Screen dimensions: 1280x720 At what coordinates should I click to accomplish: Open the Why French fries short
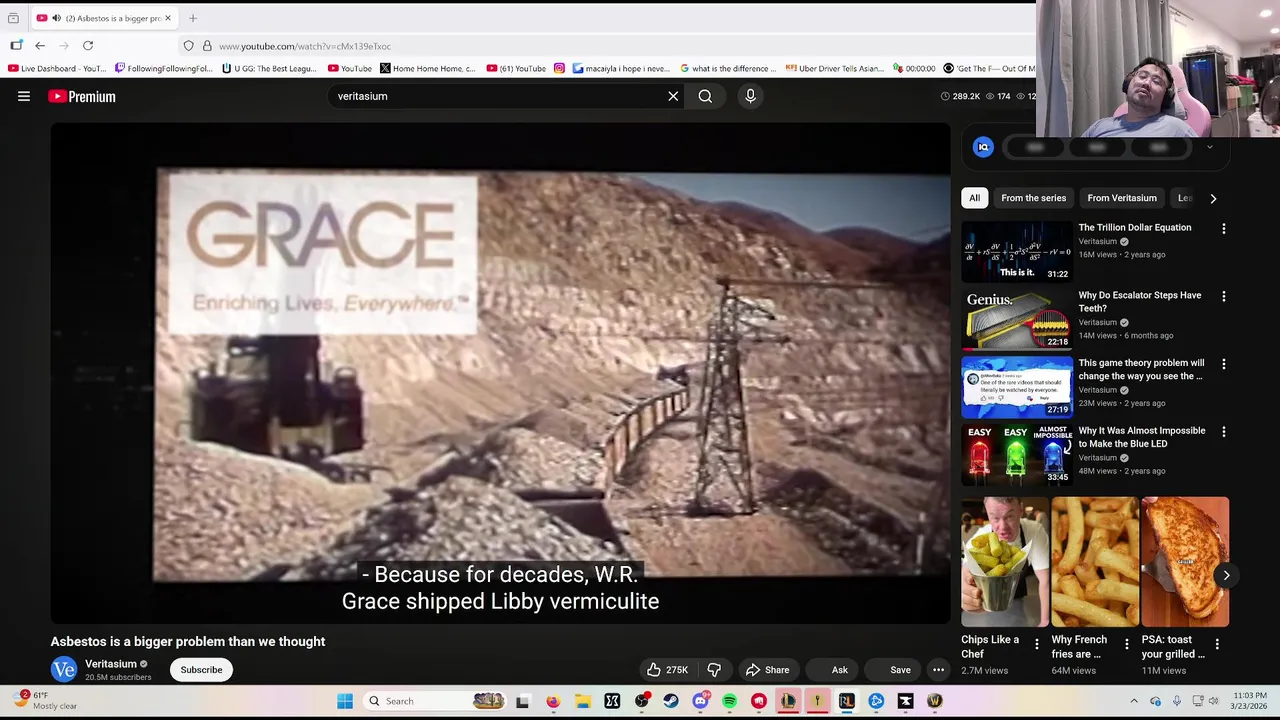tap(1095, 561)
